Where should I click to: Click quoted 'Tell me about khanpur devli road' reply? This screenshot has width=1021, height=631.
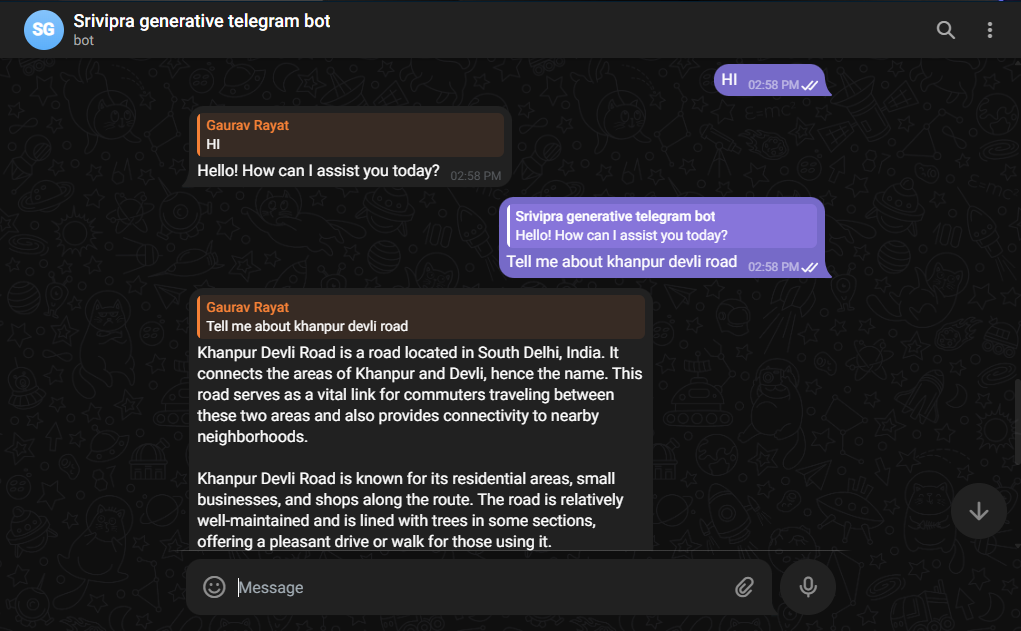point(421,316)
